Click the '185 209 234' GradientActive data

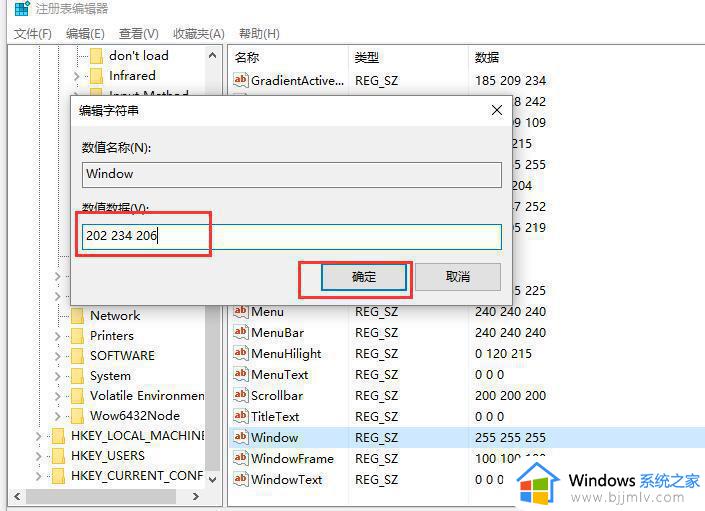[x=510, y=80]
